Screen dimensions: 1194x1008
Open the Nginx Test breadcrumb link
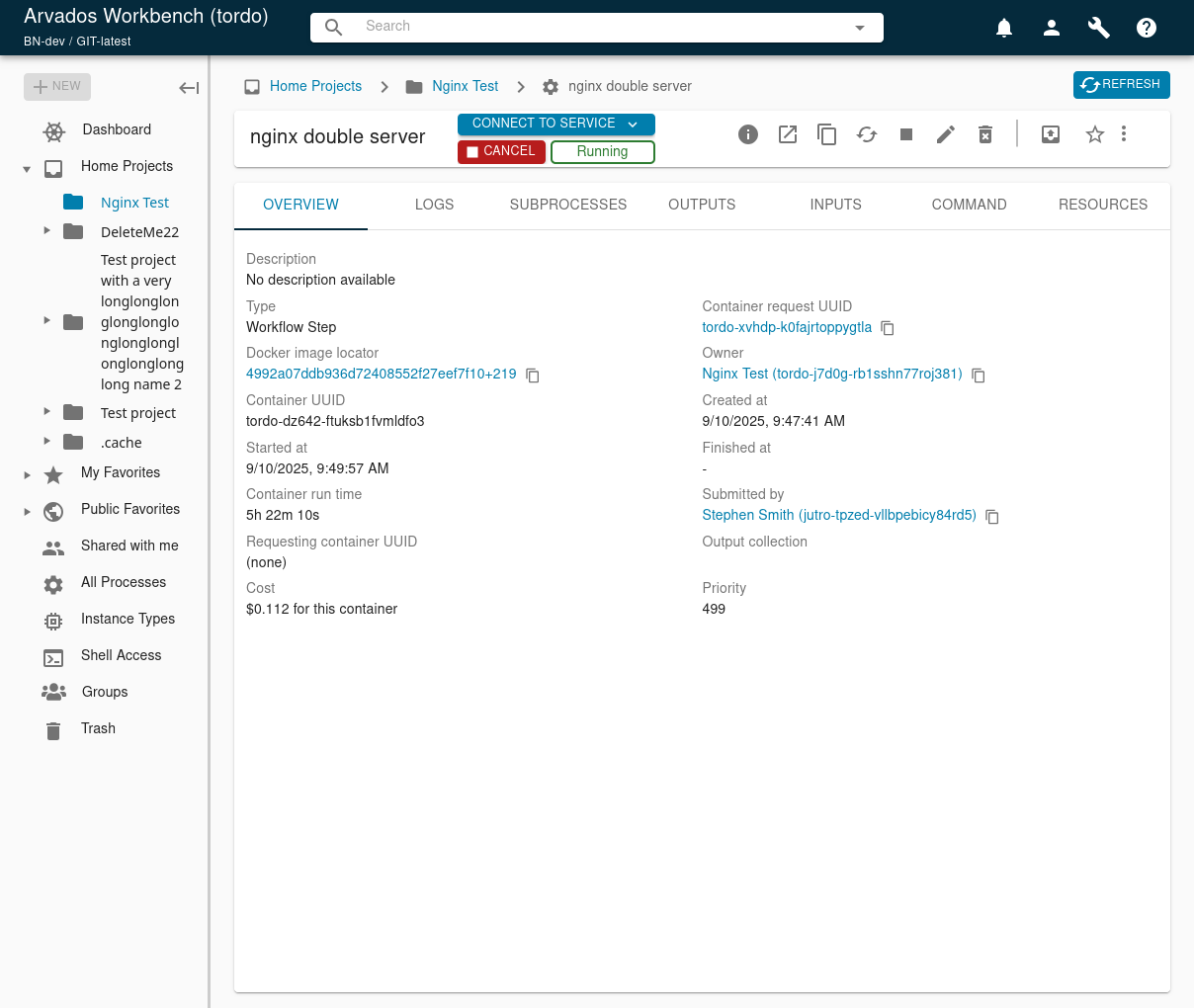tap(465, 86)
